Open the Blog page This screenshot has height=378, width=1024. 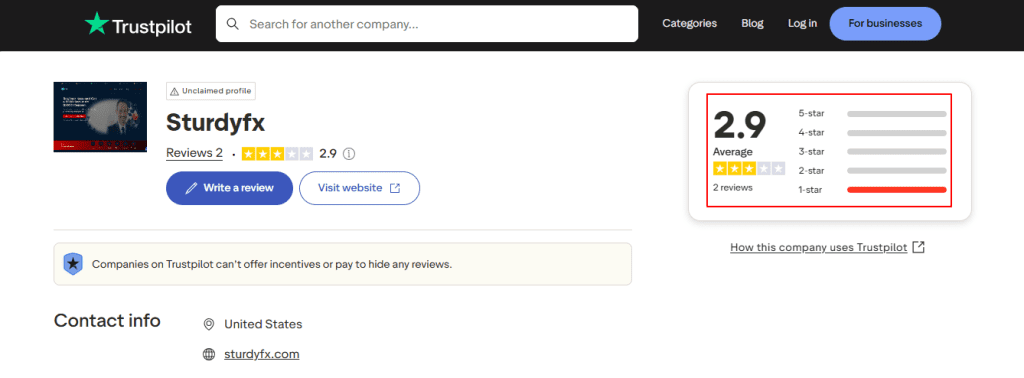[752, 24]
